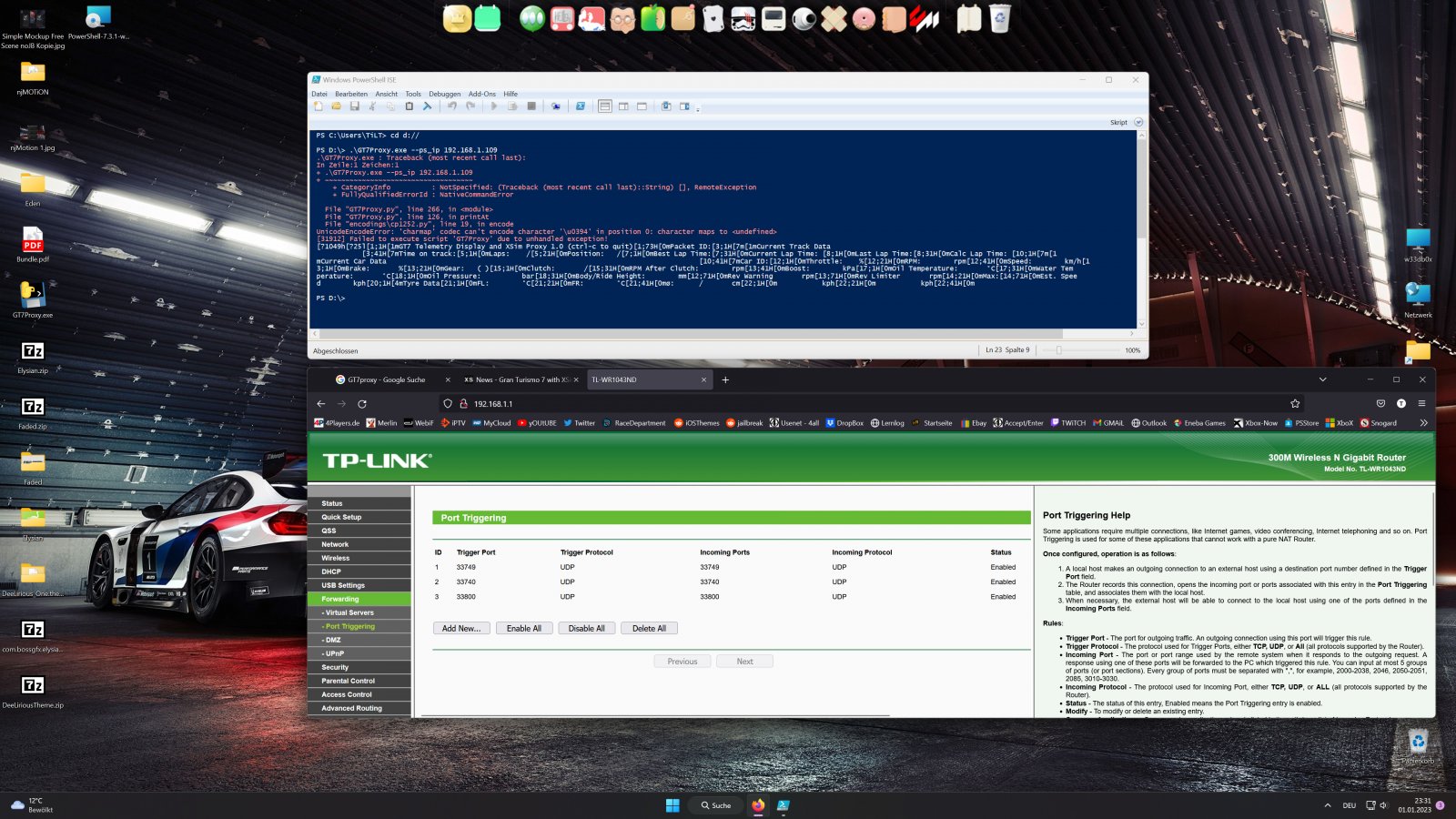The width and height of the screenshot is (1456, 819).
Task: Toggle script pane maximized layout
Action: pyautogui.click(x=642, y=106)
